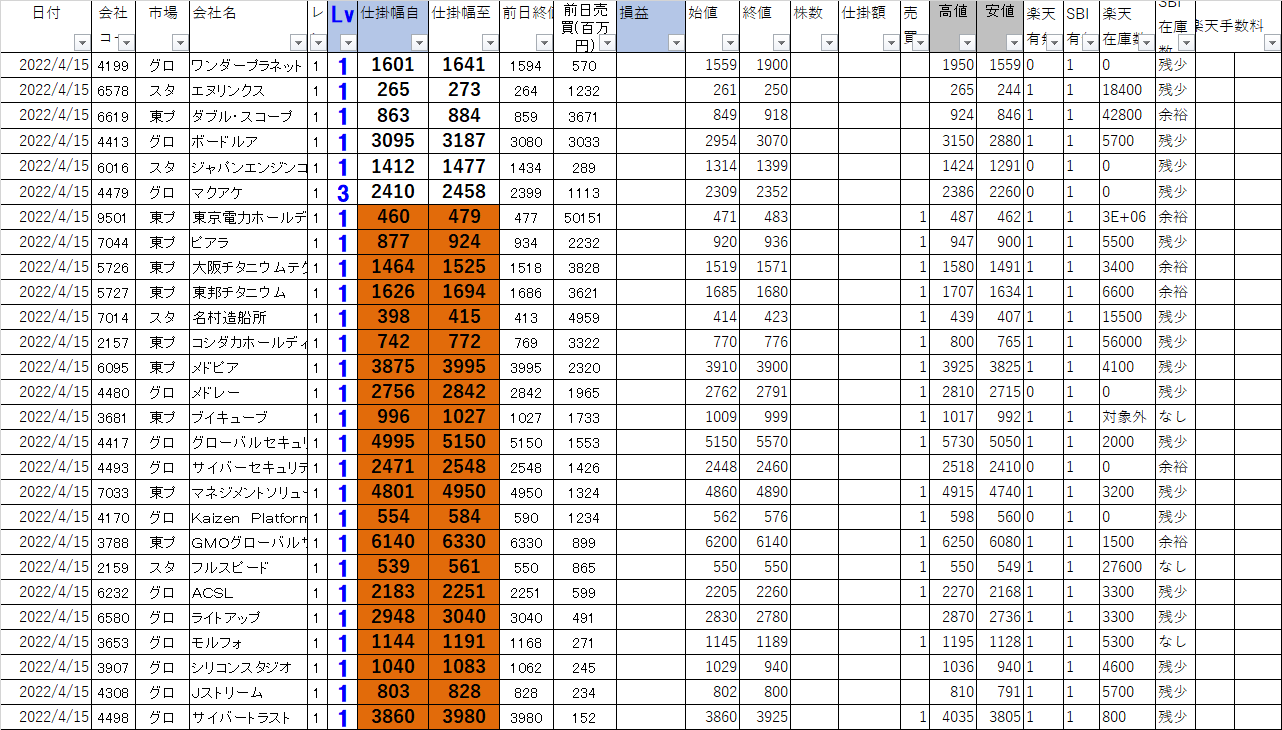Select the シリコンスタジオ company name cell
The image size is (1282, 730).
(x=248, y=667)
